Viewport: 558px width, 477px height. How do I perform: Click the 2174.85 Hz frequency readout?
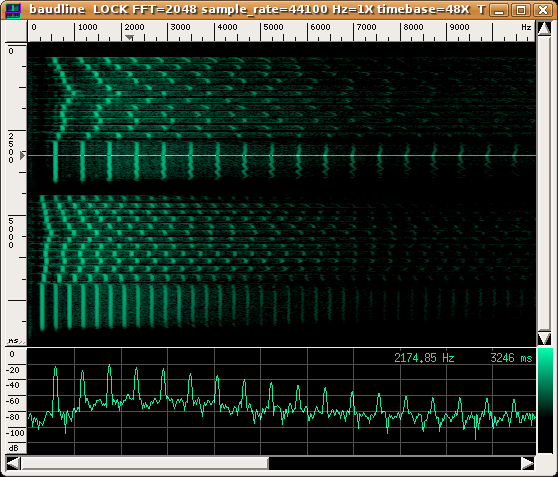tap(424, 358)
